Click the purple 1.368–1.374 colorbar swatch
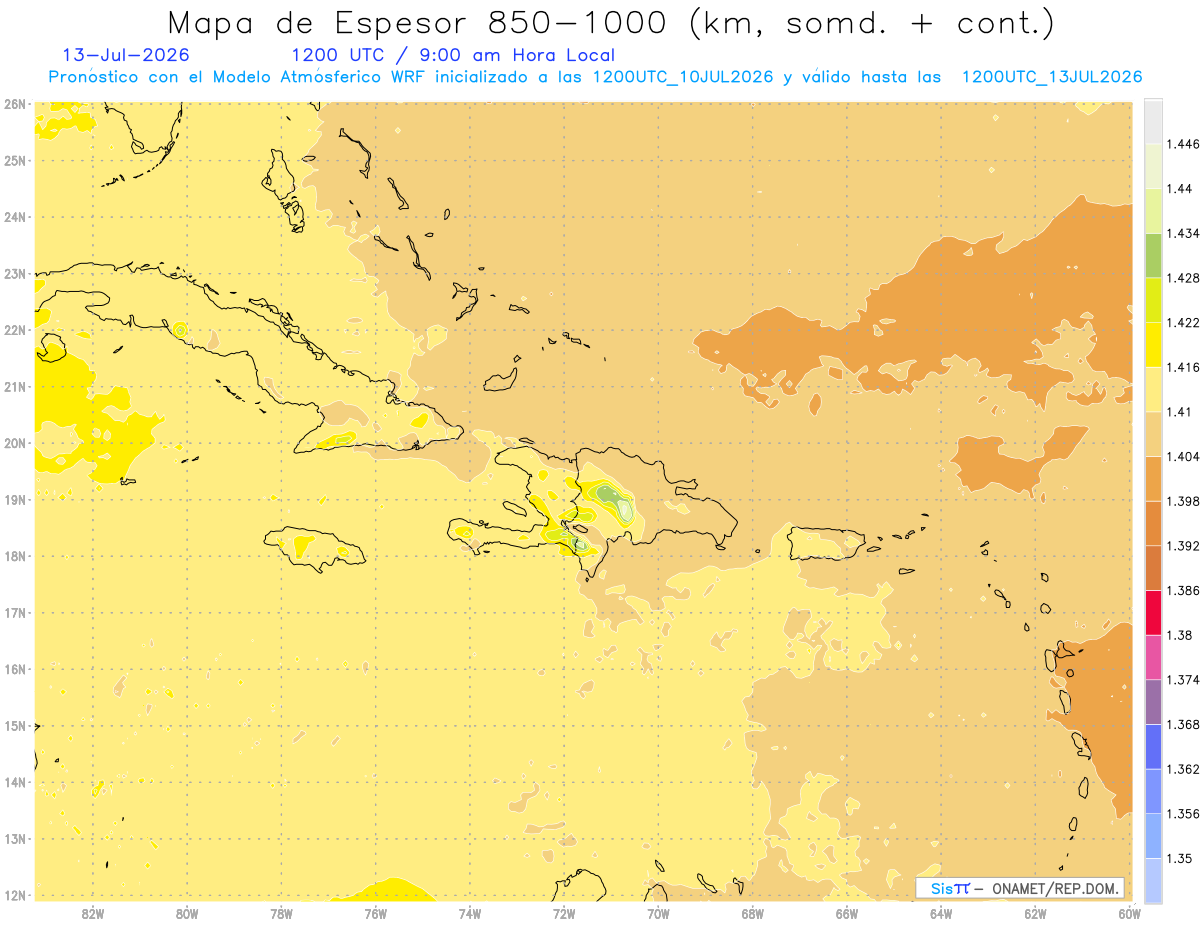This screenshot has height=927, width=1200. (x=1153, y=702)
